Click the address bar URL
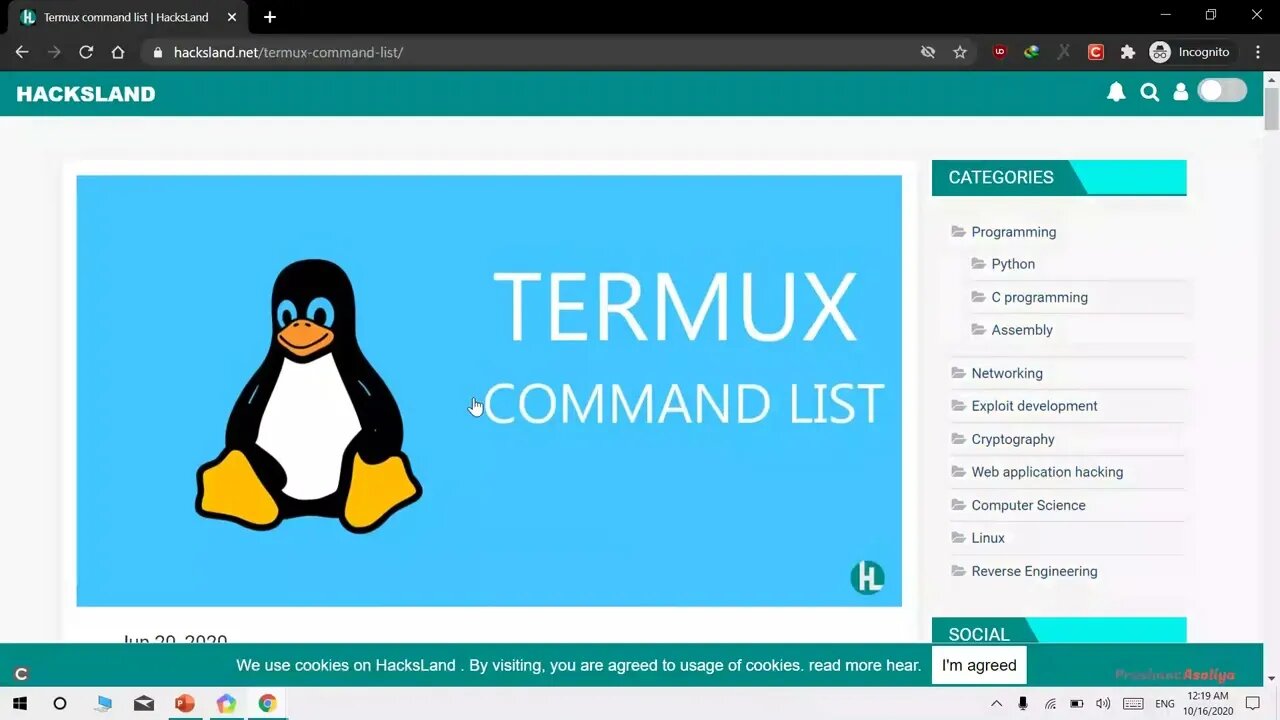 [288, 52]
